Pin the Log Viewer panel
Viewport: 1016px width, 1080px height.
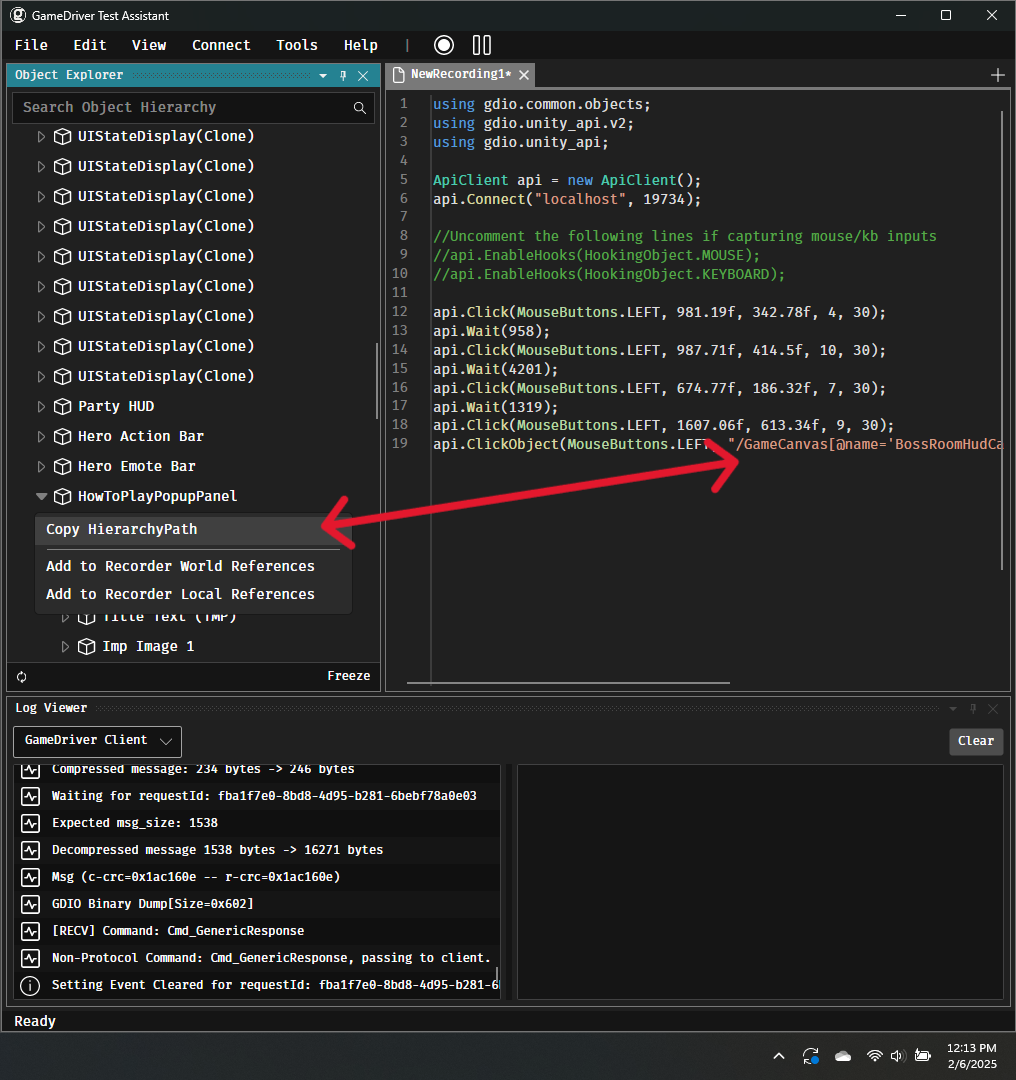coord(972,708)
